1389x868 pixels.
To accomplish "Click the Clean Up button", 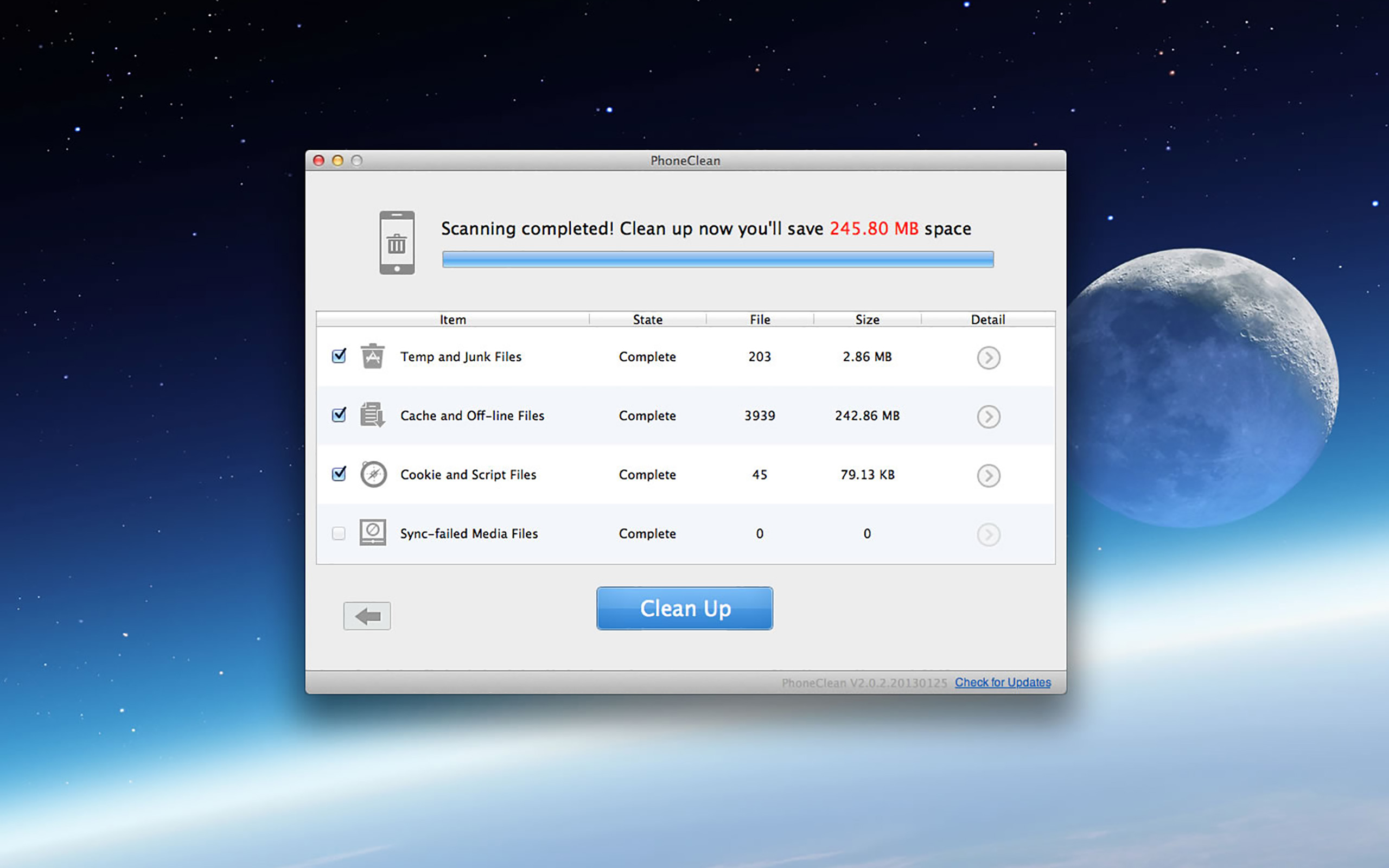I will tap(685, 609).
